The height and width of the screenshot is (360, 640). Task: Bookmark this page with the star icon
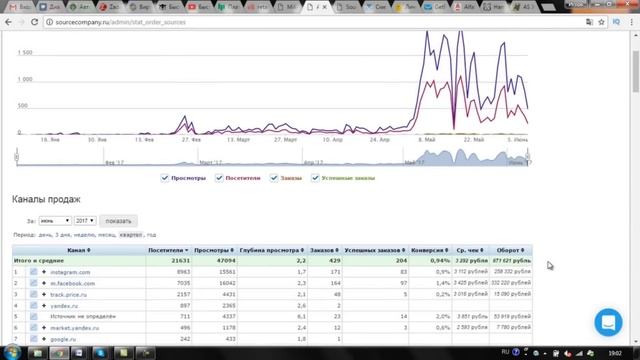(x=601, y=22)
